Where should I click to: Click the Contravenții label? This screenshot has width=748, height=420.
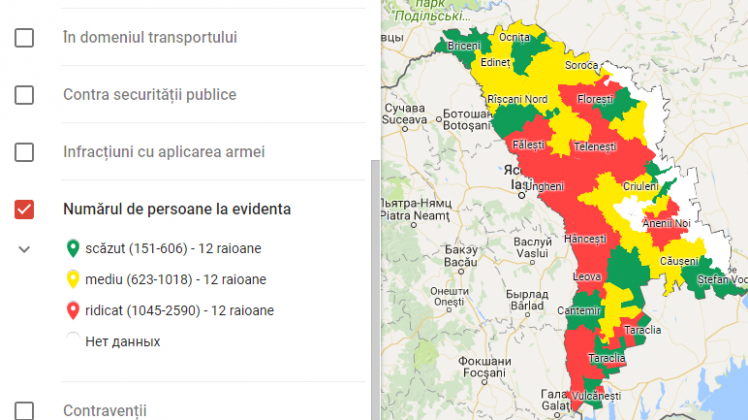tap(105, 410)
